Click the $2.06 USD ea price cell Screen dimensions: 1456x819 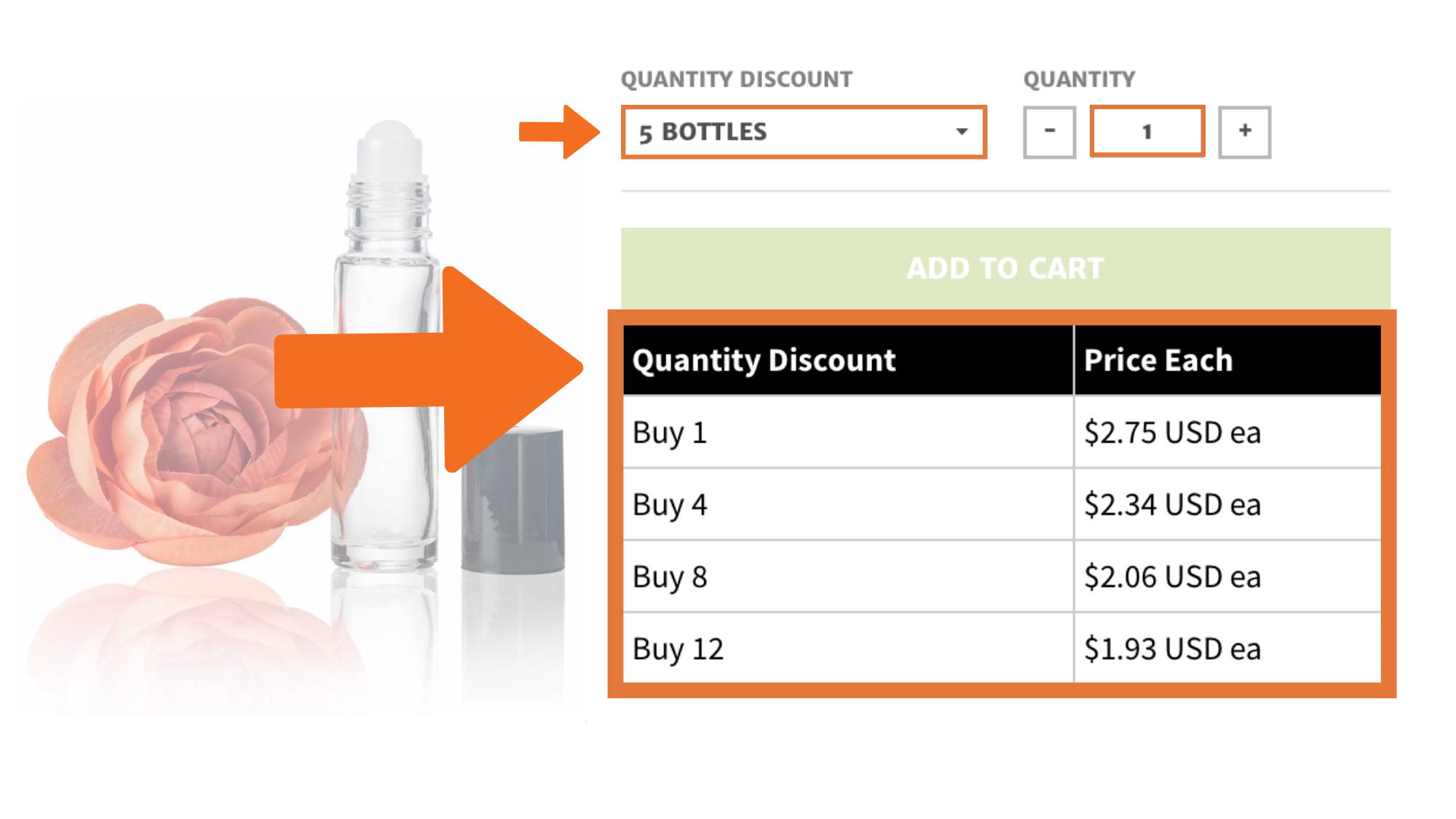1227,577
